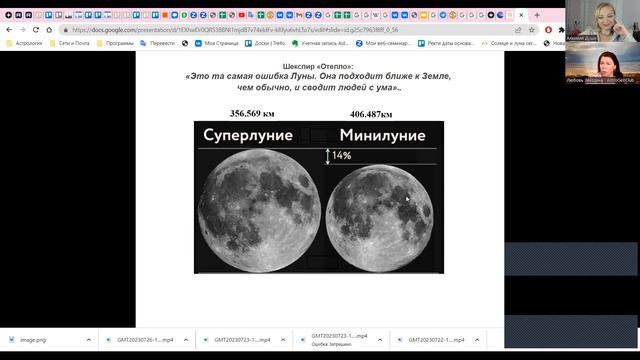Image resolution: width=640 pixels, height=360 pixels.
Task: Bookmark this page with the star
Action: click(x=531, y=30)
